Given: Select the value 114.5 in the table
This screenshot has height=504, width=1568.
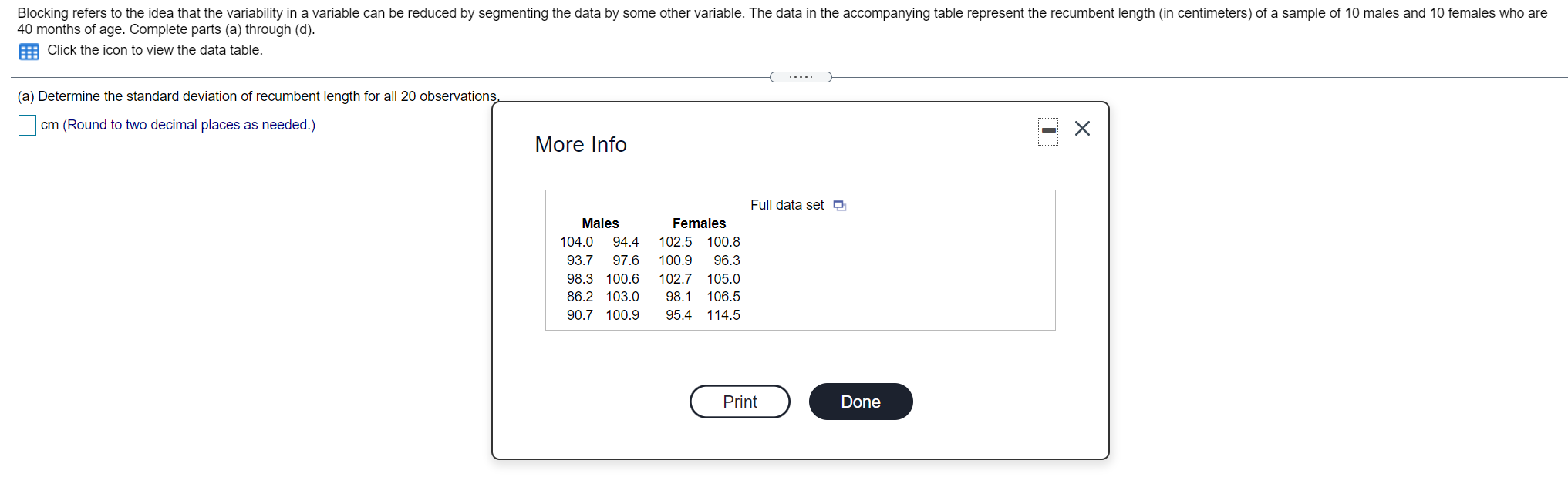Looking at the screenshot, I should tap(723, 314).
